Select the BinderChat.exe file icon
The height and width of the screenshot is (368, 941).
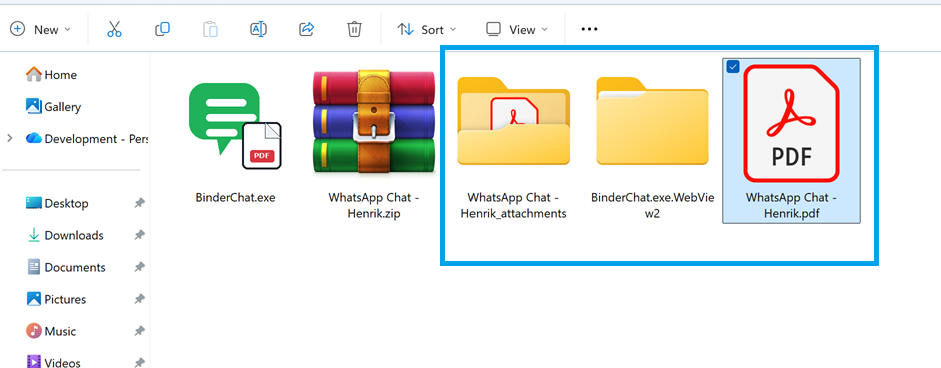235,126
